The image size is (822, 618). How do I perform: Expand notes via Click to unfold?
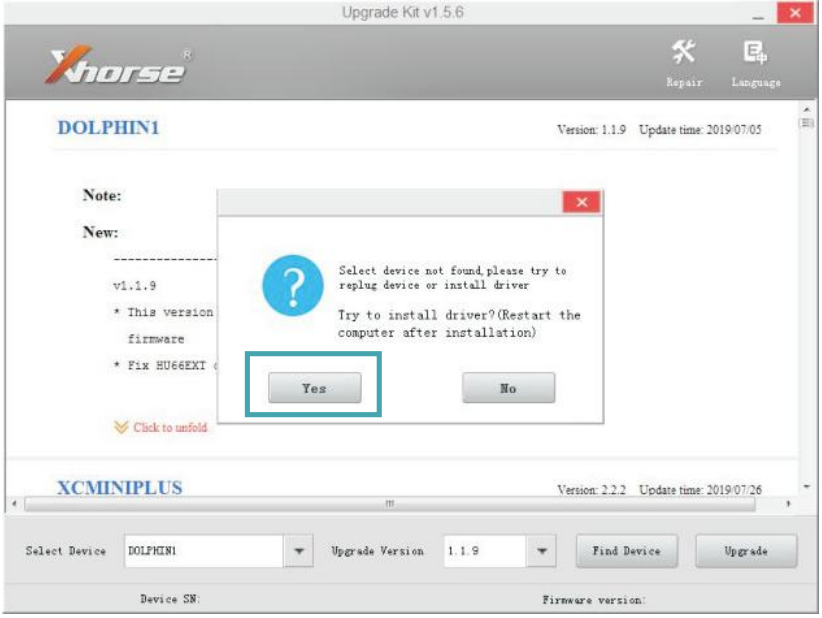pos(170,428)
